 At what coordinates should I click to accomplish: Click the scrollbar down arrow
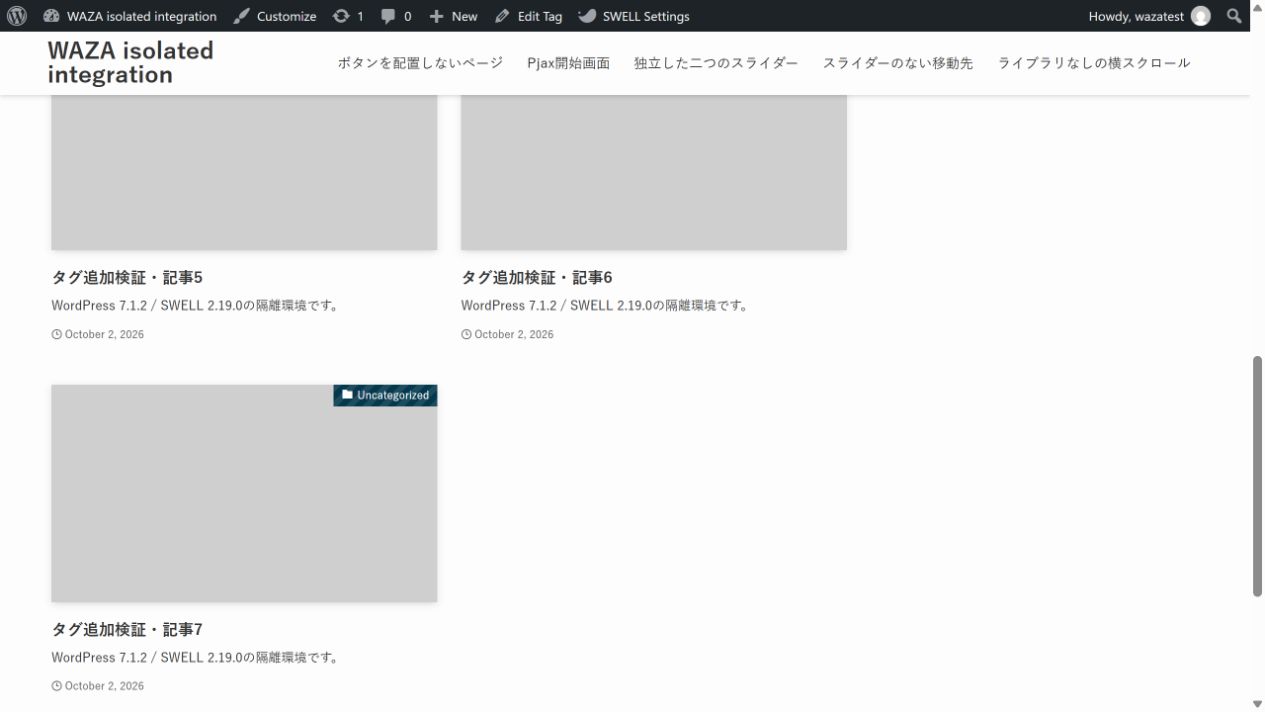[1258, 704]
